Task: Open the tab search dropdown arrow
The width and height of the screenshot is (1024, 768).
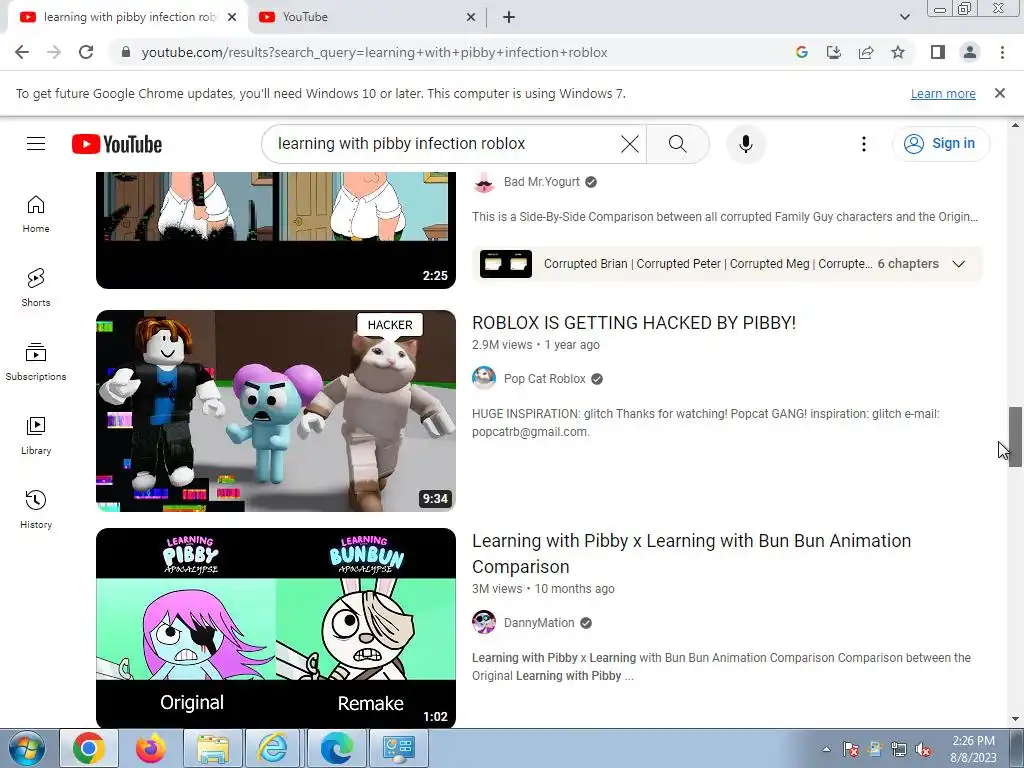Action: coord(904,17)
